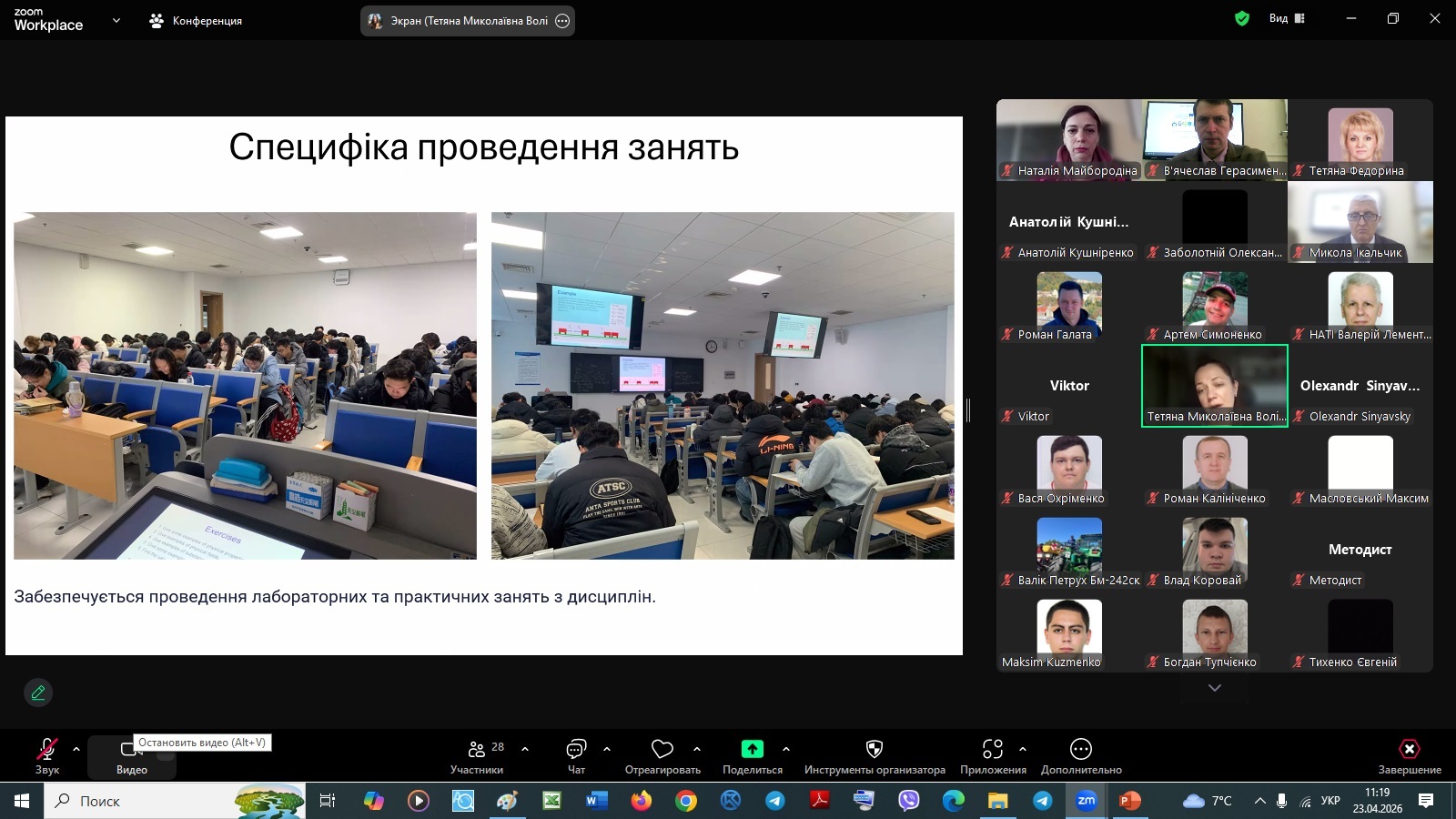Image resolution: width=1456 pixels, height=819 pixels.
Task: Open PowerPoint from the Windows taskbar
Action: coord(1129,801)
